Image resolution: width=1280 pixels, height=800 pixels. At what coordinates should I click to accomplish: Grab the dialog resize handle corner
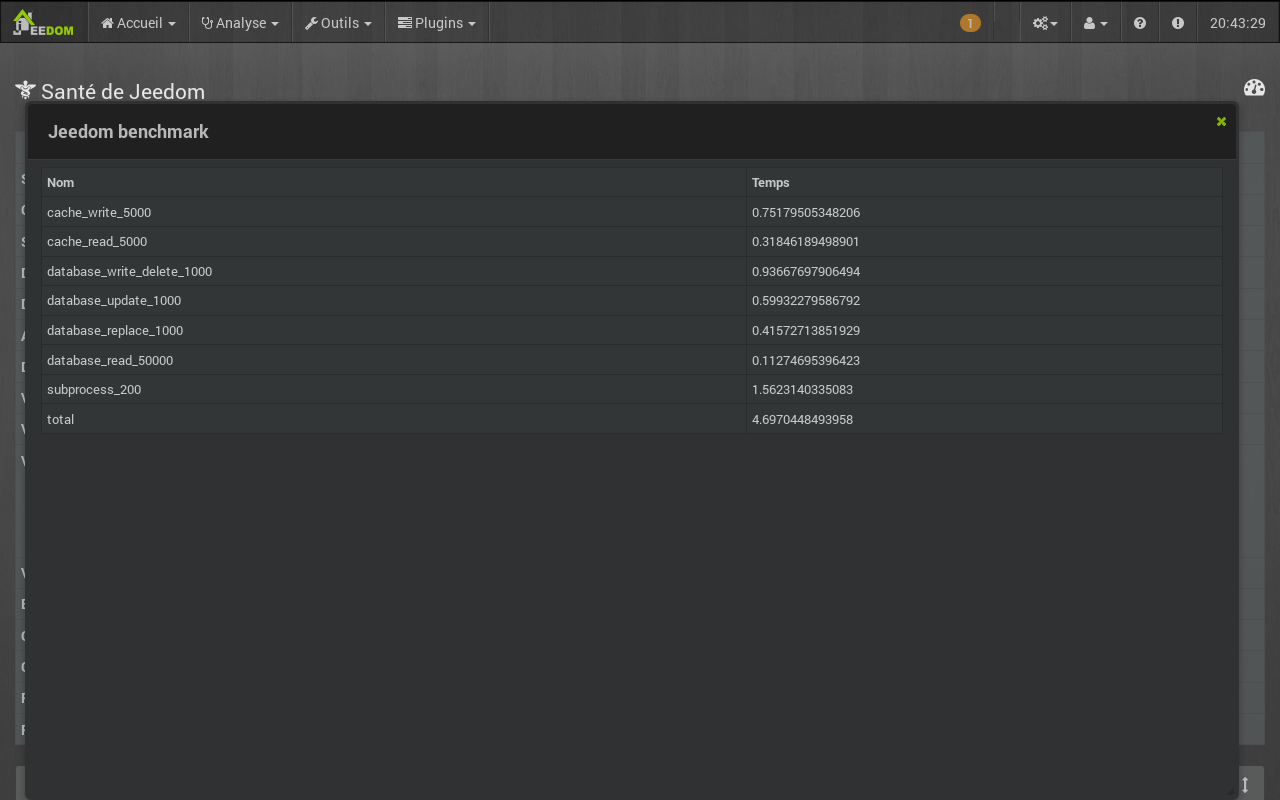tap(1230, 791)
